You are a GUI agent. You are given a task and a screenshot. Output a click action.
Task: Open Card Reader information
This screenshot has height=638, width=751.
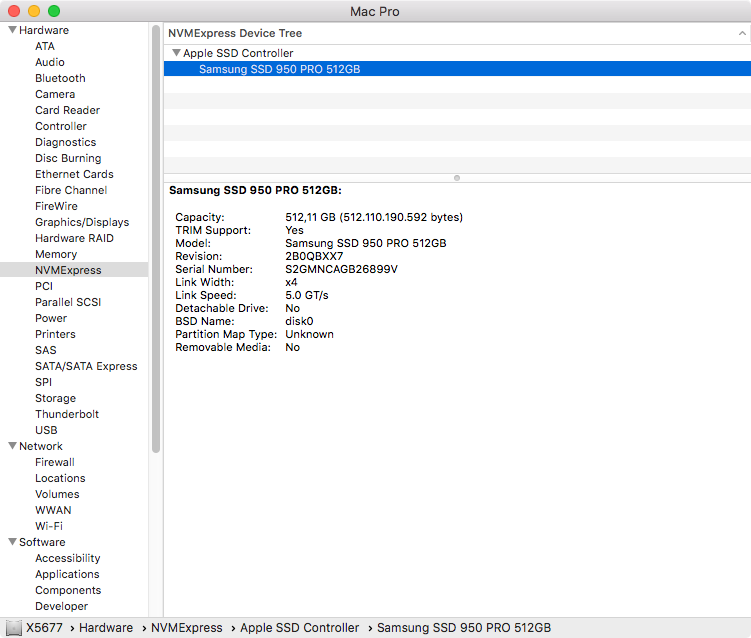pos(67,110)
